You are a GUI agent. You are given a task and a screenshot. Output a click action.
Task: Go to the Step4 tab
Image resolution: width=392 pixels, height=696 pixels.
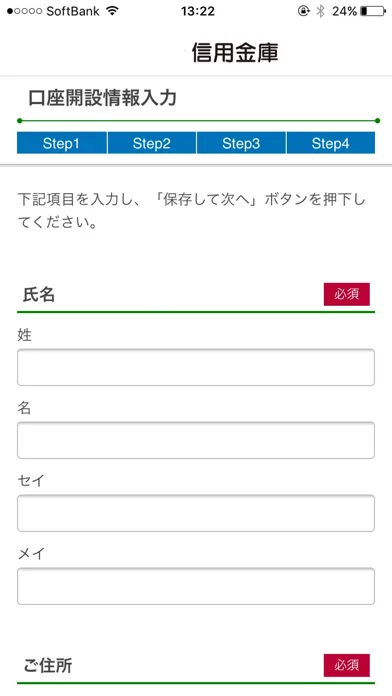tap(331, 143)
